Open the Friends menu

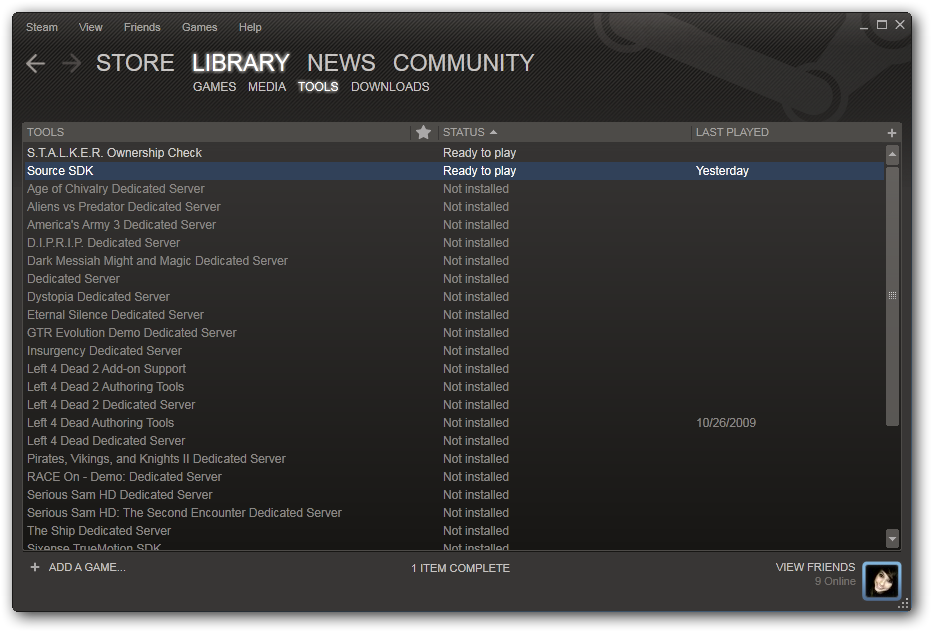[x=142, y=27]
